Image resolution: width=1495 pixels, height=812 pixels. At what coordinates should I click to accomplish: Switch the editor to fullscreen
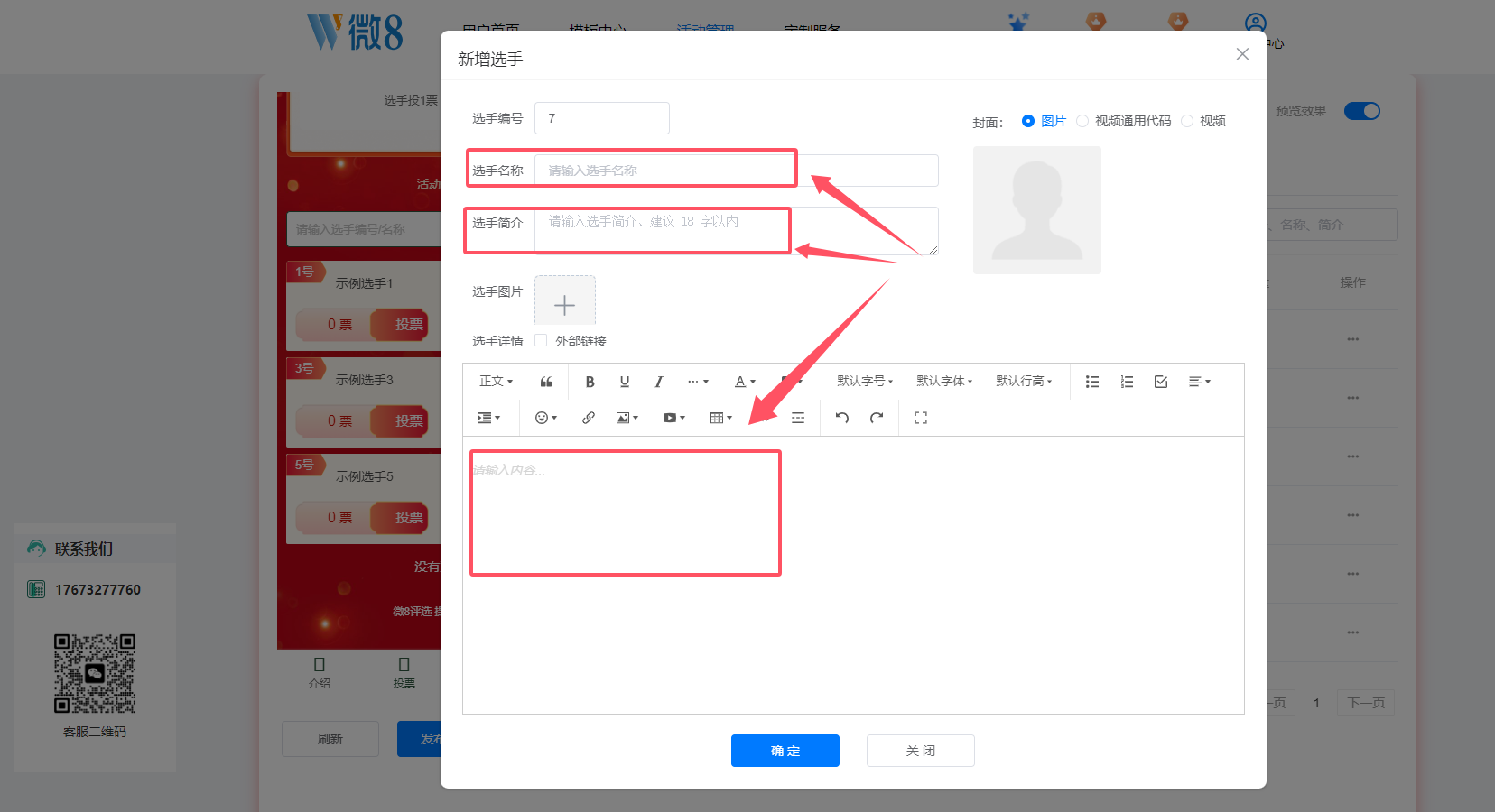921,418
